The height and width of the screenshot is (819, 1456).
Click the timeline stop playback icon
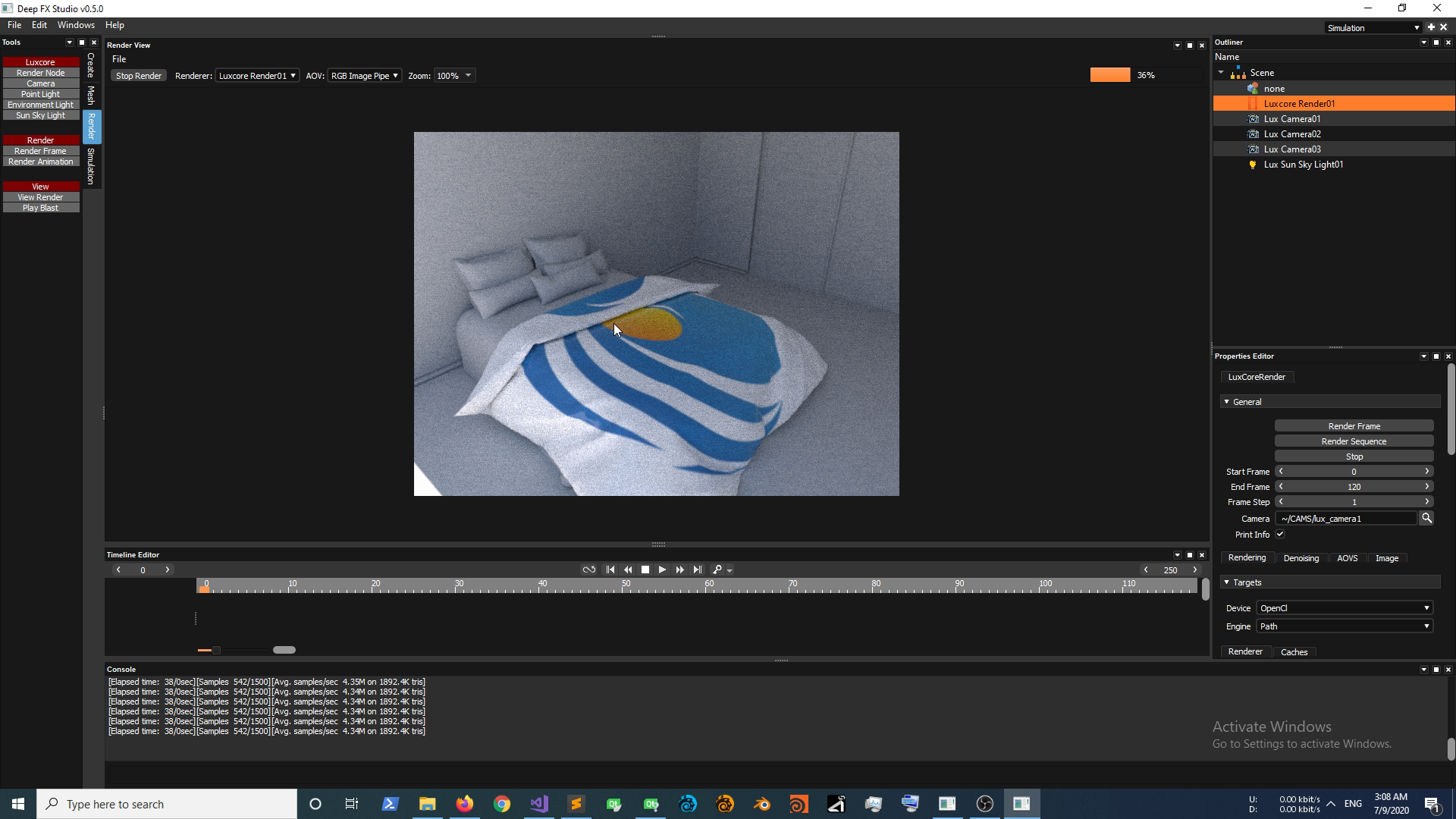pyautogui.click(x=645, y=570)
